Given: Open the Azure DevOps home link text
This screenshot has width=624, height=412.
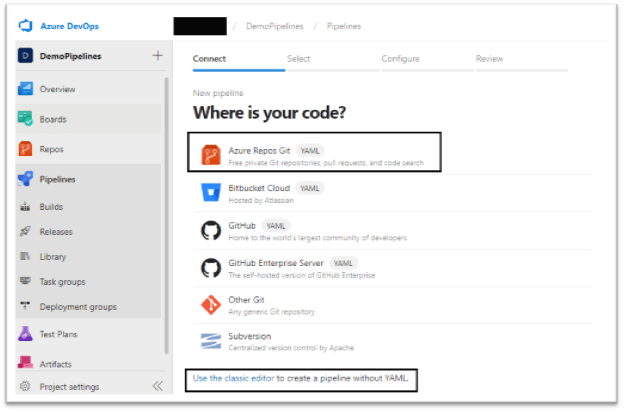Looking at the screenshot, I should (x=69, y=26).
